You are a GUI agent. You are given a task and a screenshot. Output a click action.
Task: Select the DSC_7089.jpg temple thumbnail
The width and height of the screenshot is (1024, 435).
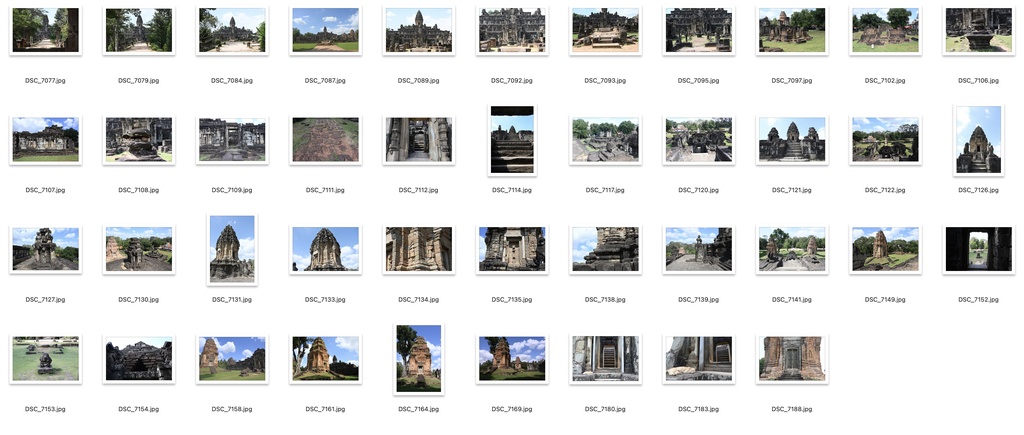pos(419,30)
